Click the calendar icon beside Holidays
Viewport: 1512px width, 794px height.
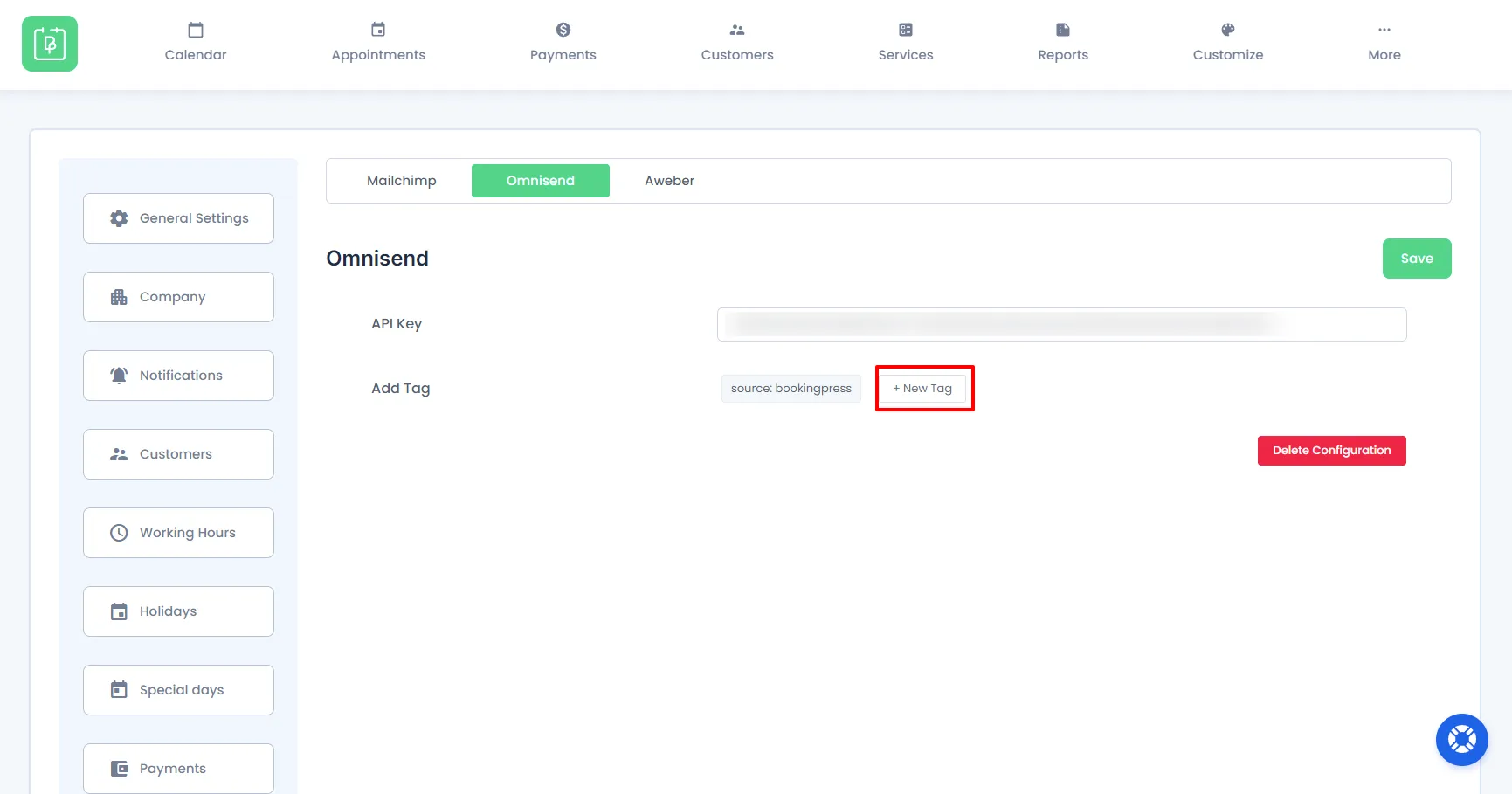coord(119,611)
